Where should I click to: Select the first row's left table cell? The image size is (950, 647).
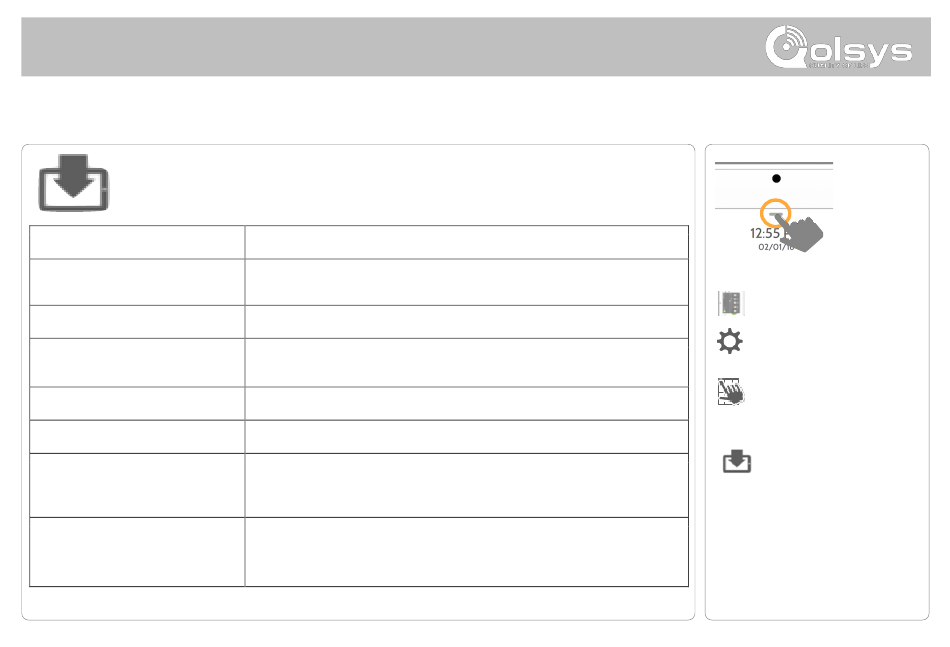(x=137, y=242)
